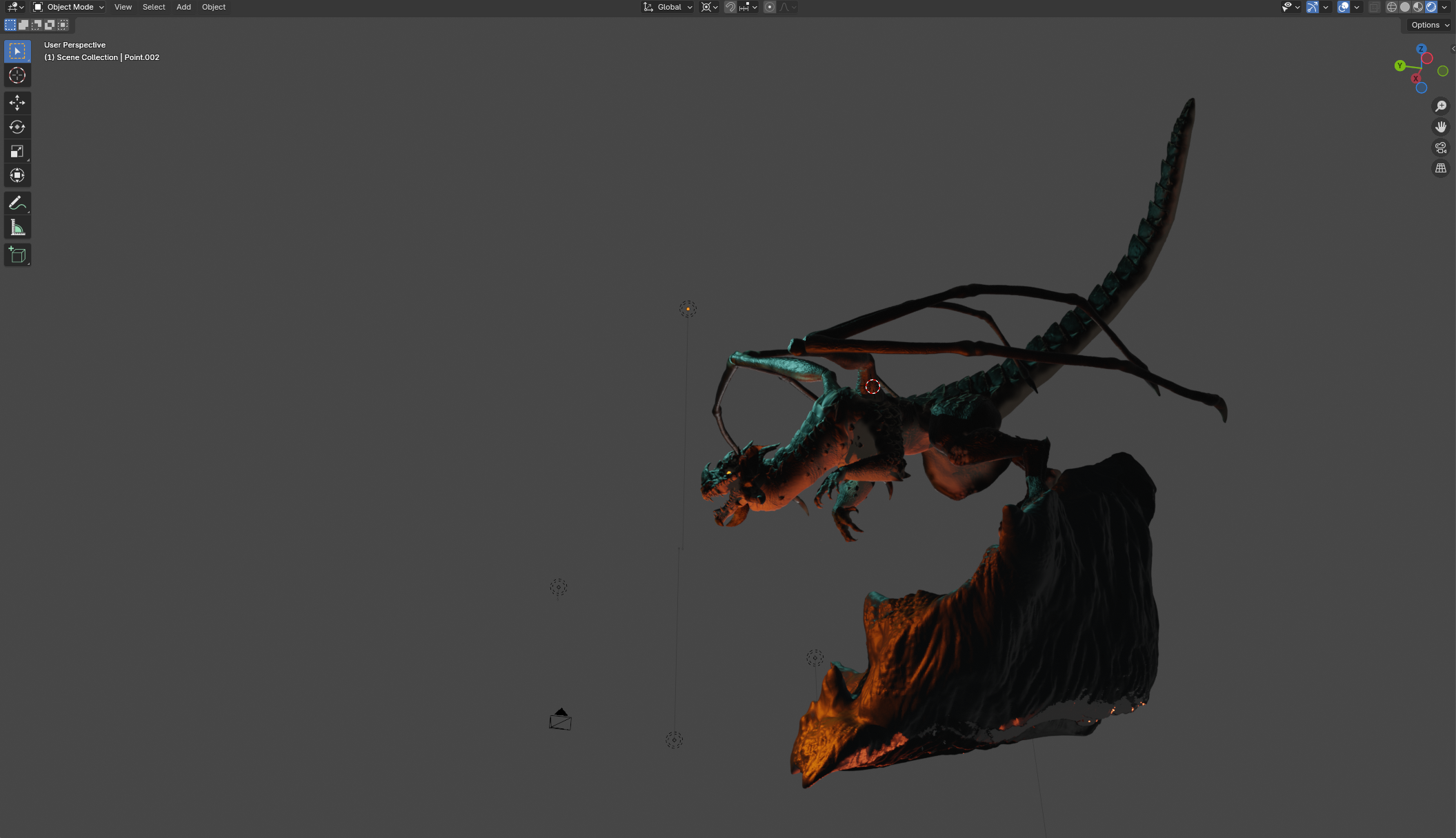Open Global transform orientation dropdown
Screen dimensions: 1456x838
[x=668, y=7]
